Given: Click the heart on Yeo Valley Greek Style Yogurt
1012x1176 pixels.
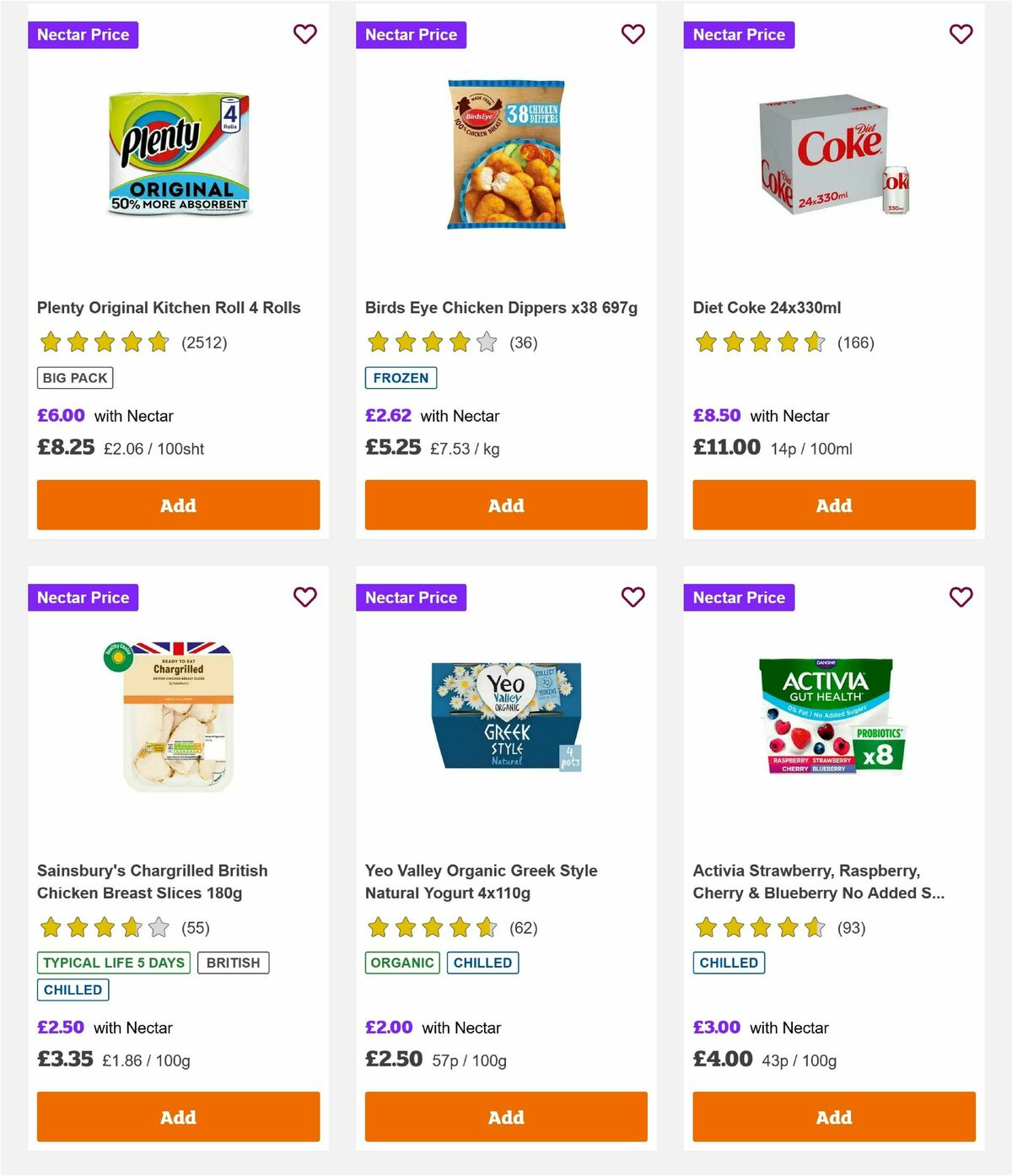Looking at the screenshot, I should point(632,597).
